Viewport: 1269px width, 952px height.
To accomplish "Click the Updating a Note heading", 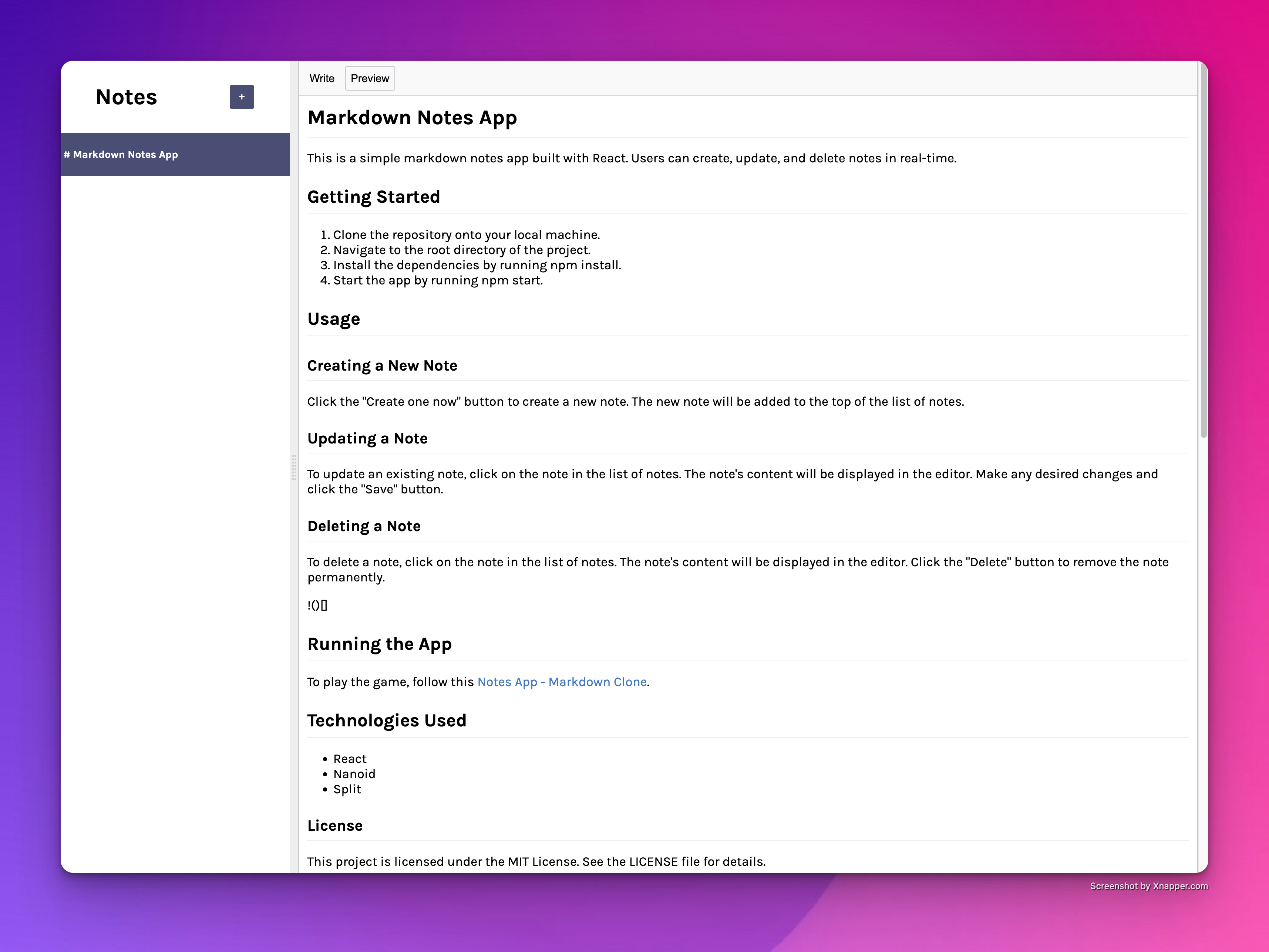I will coord(367,438).
